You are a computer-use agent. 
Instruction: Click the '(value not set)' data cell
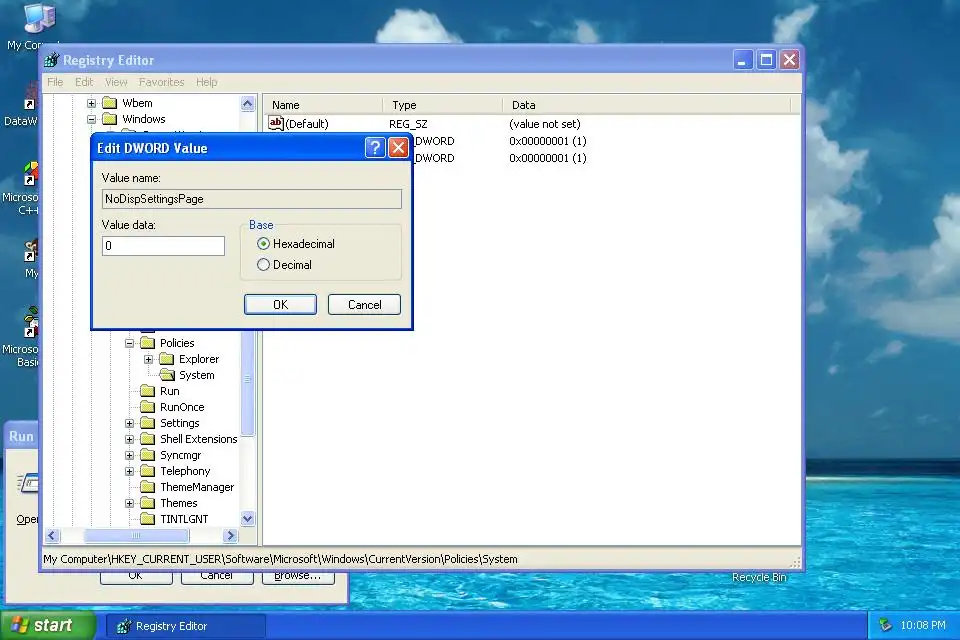(544, 124)
